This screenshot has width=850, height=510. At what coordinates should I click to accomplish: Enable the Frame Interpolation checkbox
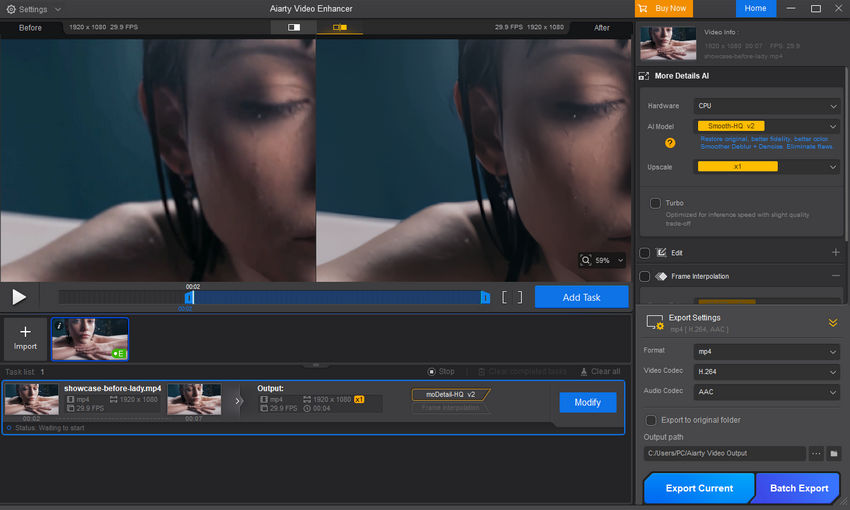point(645,276)
